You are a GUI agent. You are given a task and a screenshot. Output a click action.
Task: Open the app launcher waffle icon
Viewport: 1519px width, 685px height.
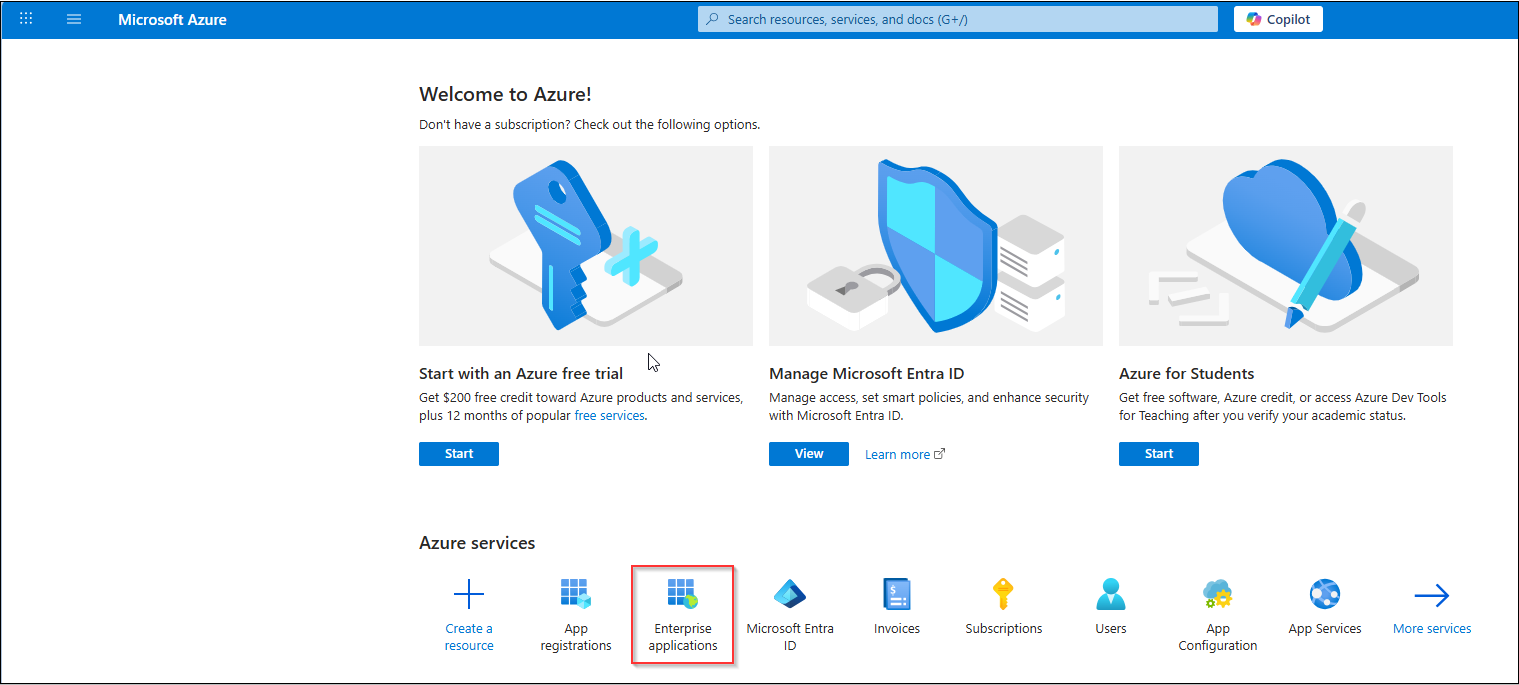coord(26,19)
